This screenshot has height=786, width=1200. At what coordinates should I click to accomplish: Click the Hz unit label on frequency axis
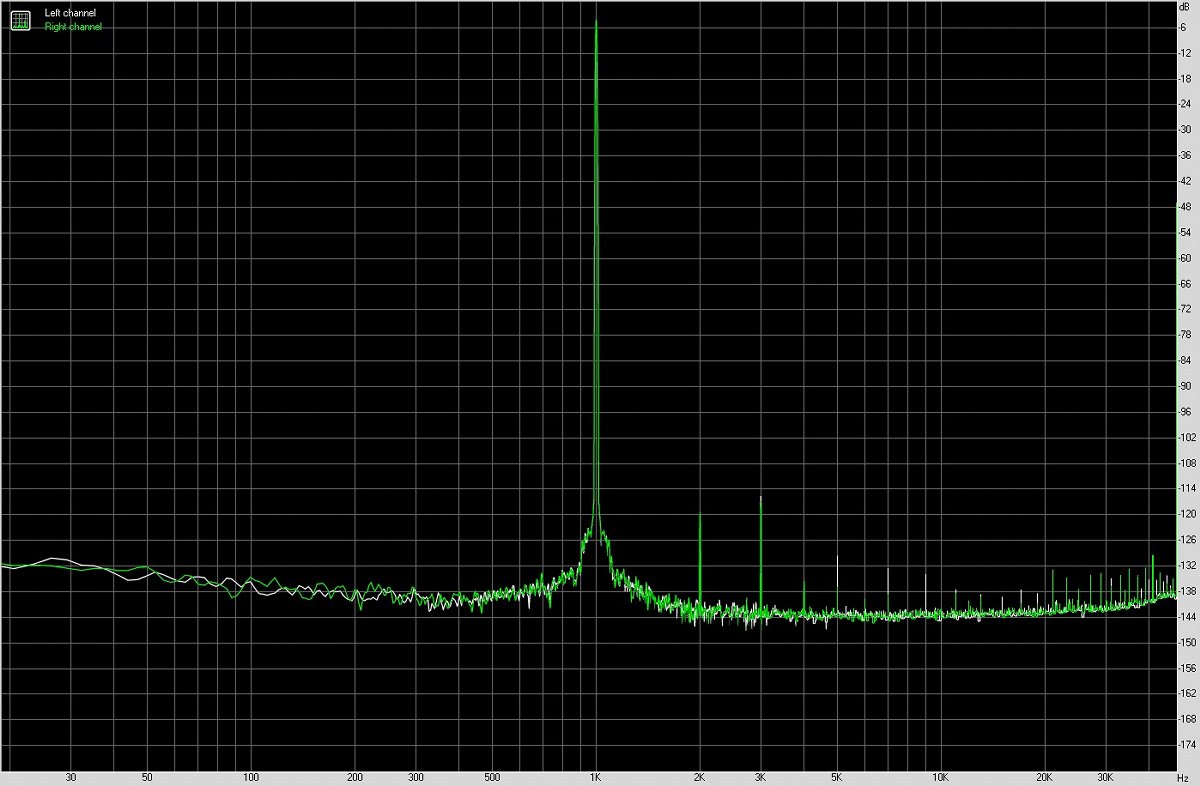1184,776
